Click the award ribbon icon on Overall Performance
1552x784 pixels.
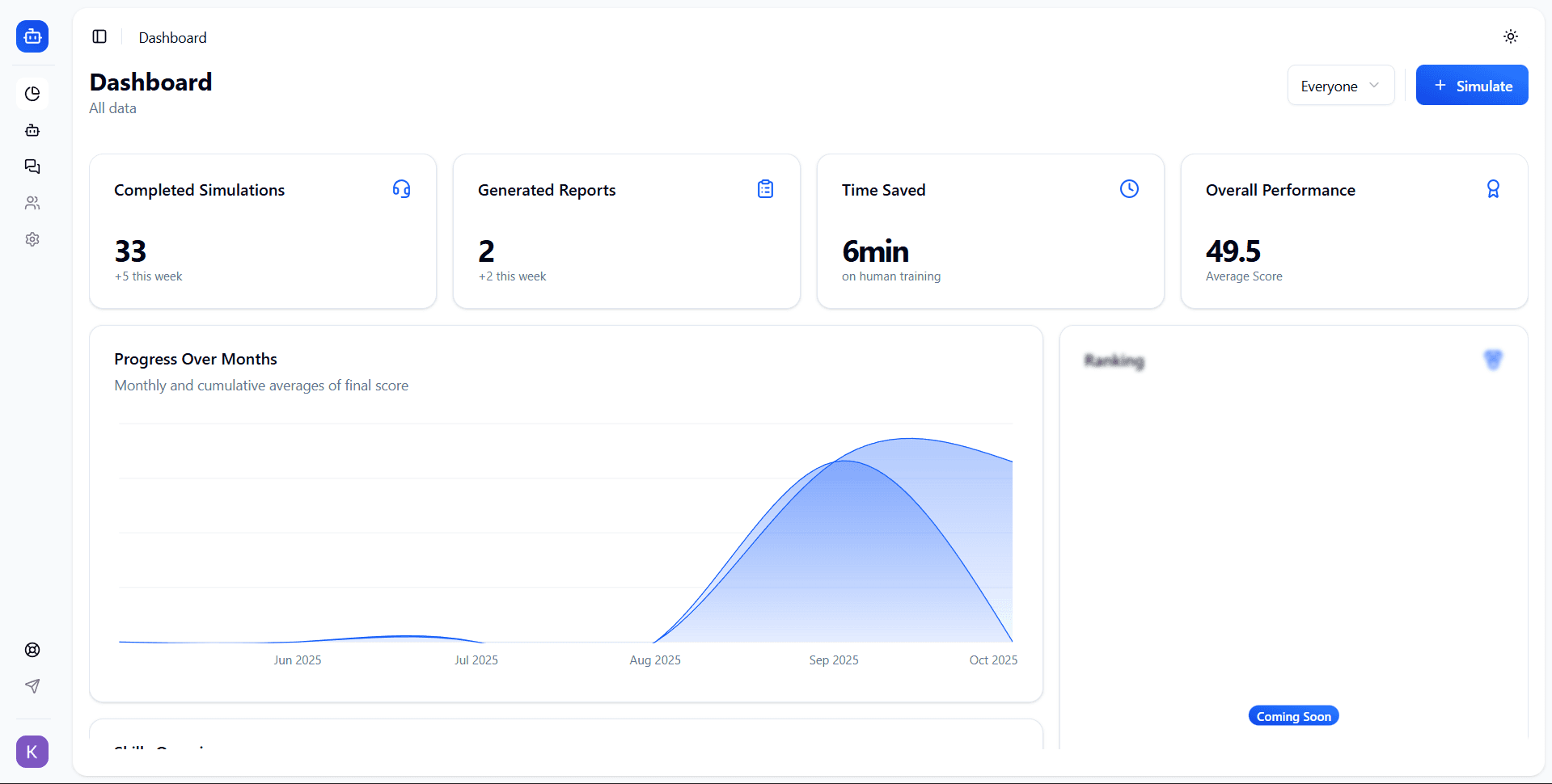coord(1493,189)
